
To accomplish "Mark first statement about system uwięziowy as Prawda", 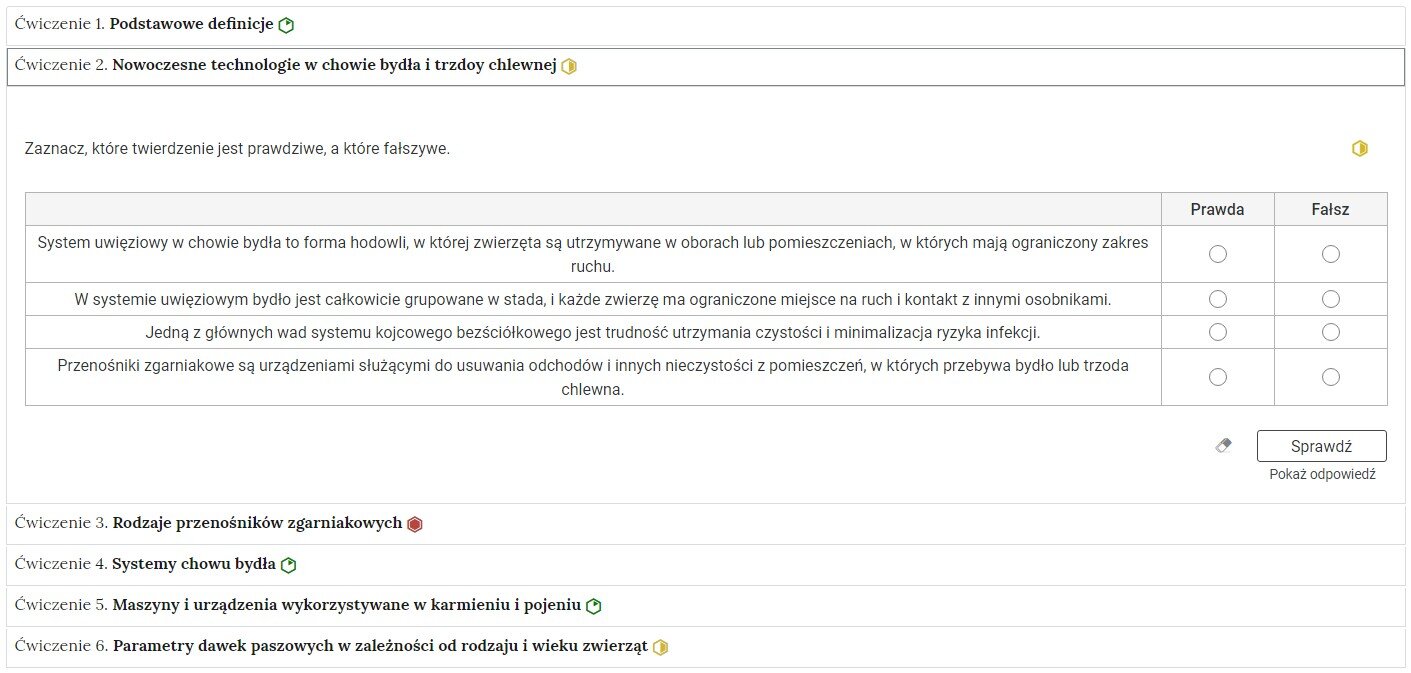I will (1218, 254).
